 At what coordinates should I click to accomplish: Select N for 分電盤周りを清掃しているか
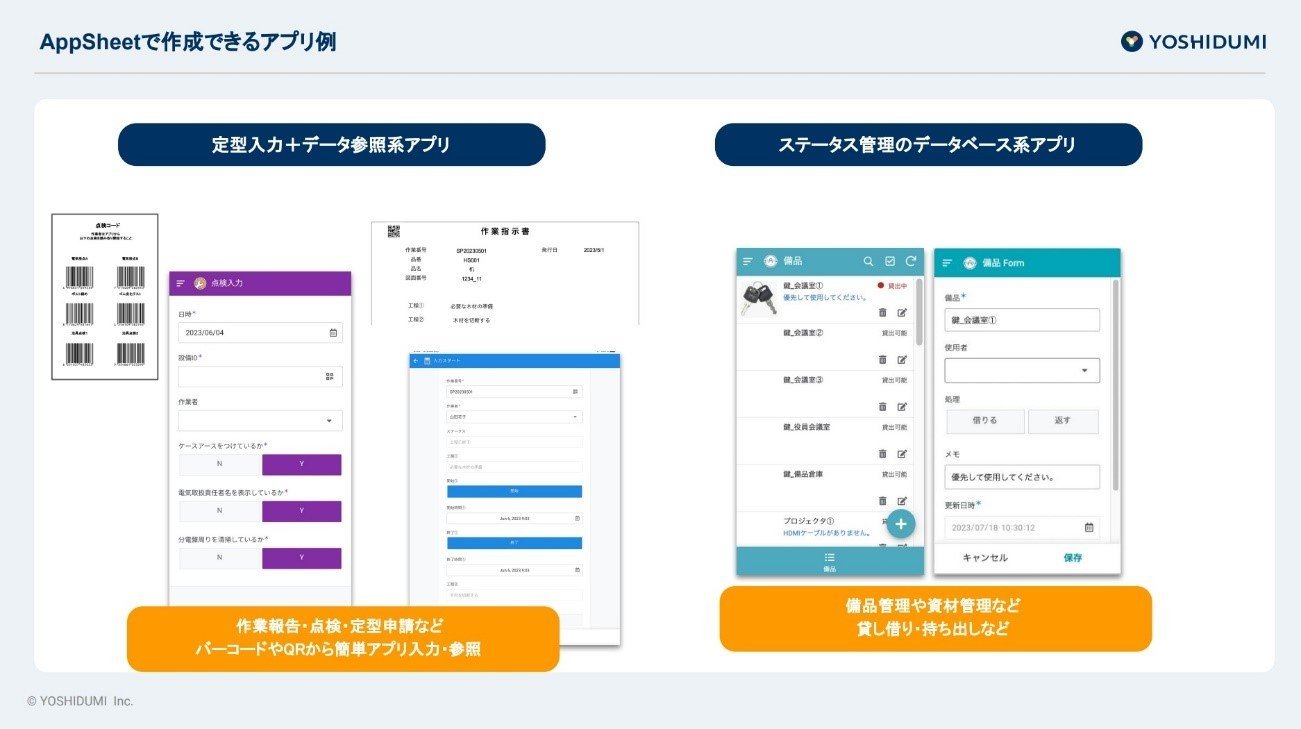point(220,558)
